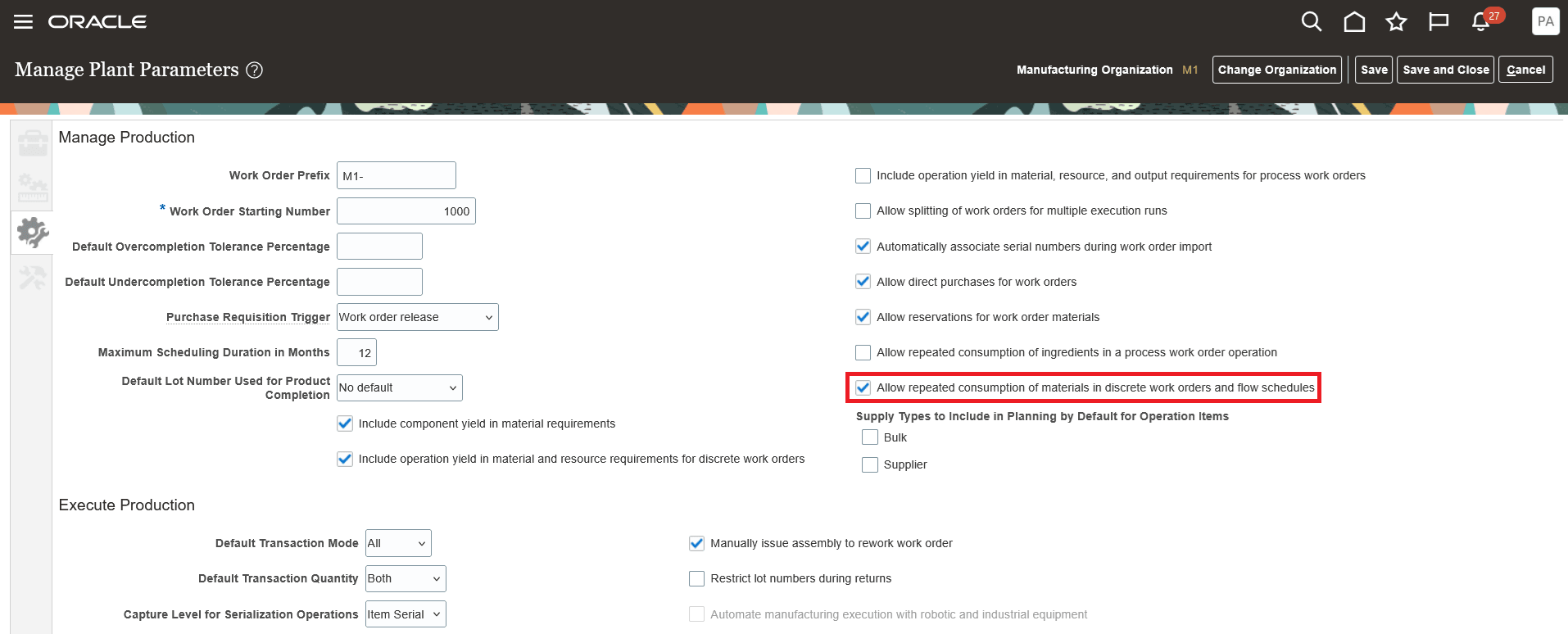Click the Work Order Prefix field
This screenshot has height=634, width=1568.
(397, 175)
